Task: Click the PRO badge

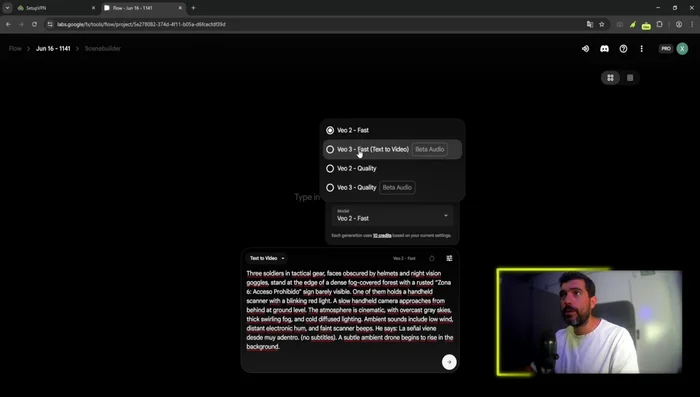Action: tap(666, 49)
